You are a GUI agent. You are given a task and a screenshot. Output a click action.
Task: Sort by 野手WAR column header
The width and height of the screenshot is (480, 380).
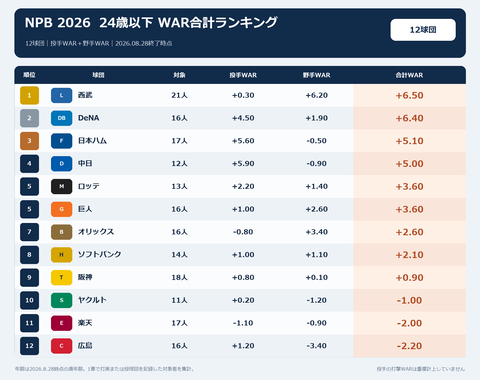[x=317, y=75]
